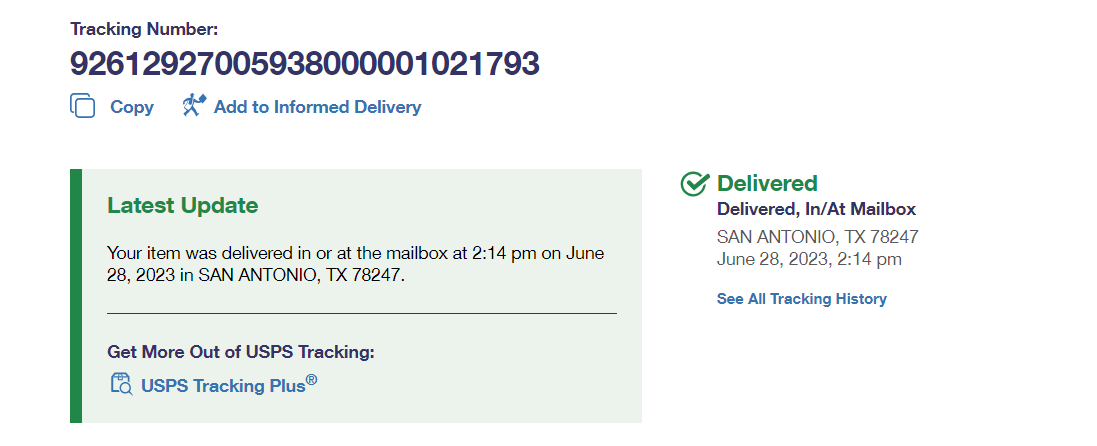Click the SAN ANTONIO, TX 78247 location text
This screenshot has height=446, width=1097.
point(817,237)
